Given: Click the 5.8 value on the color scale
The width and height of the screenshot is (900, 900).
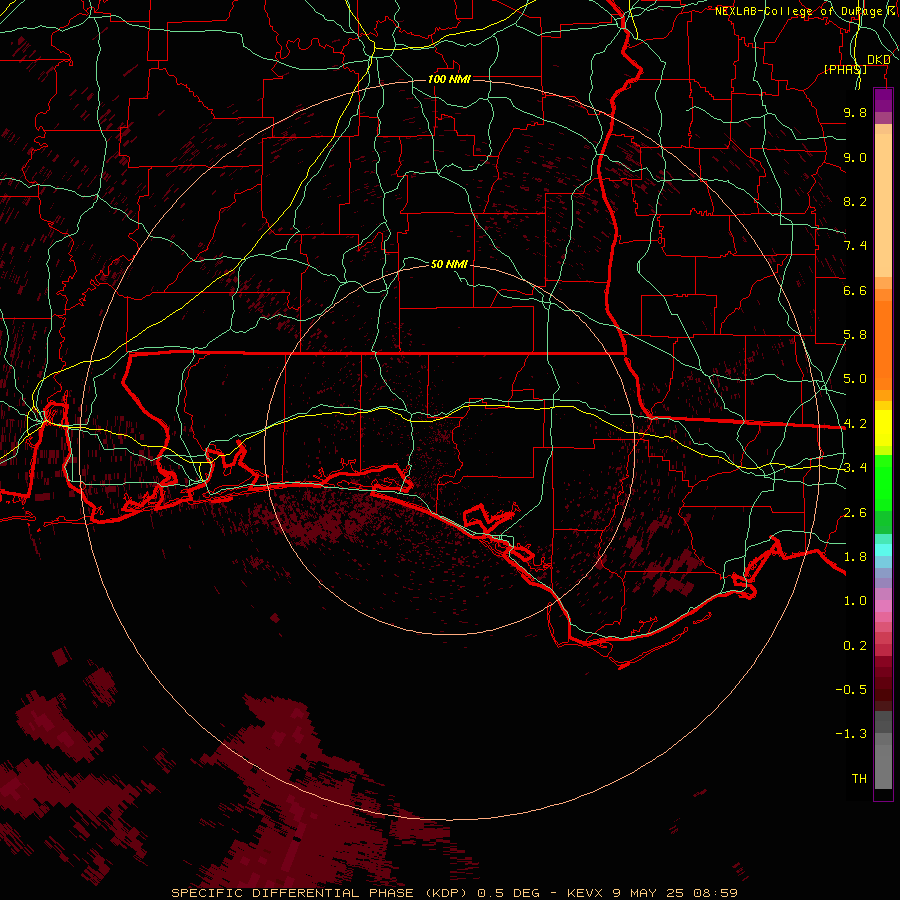Looking at the screenshot, I should [855, 335].
